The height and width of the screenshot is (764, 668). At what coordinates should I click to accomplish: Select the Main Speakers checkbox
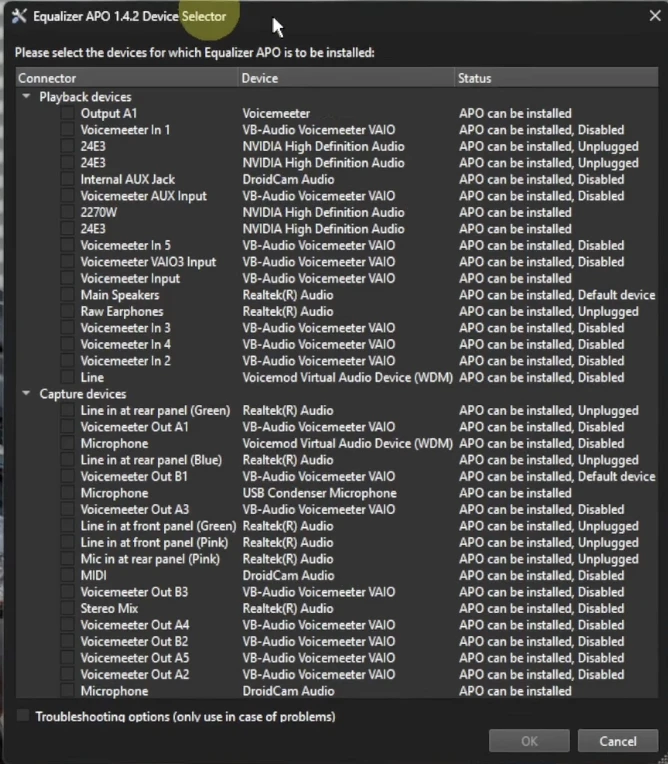click(67, 294)
